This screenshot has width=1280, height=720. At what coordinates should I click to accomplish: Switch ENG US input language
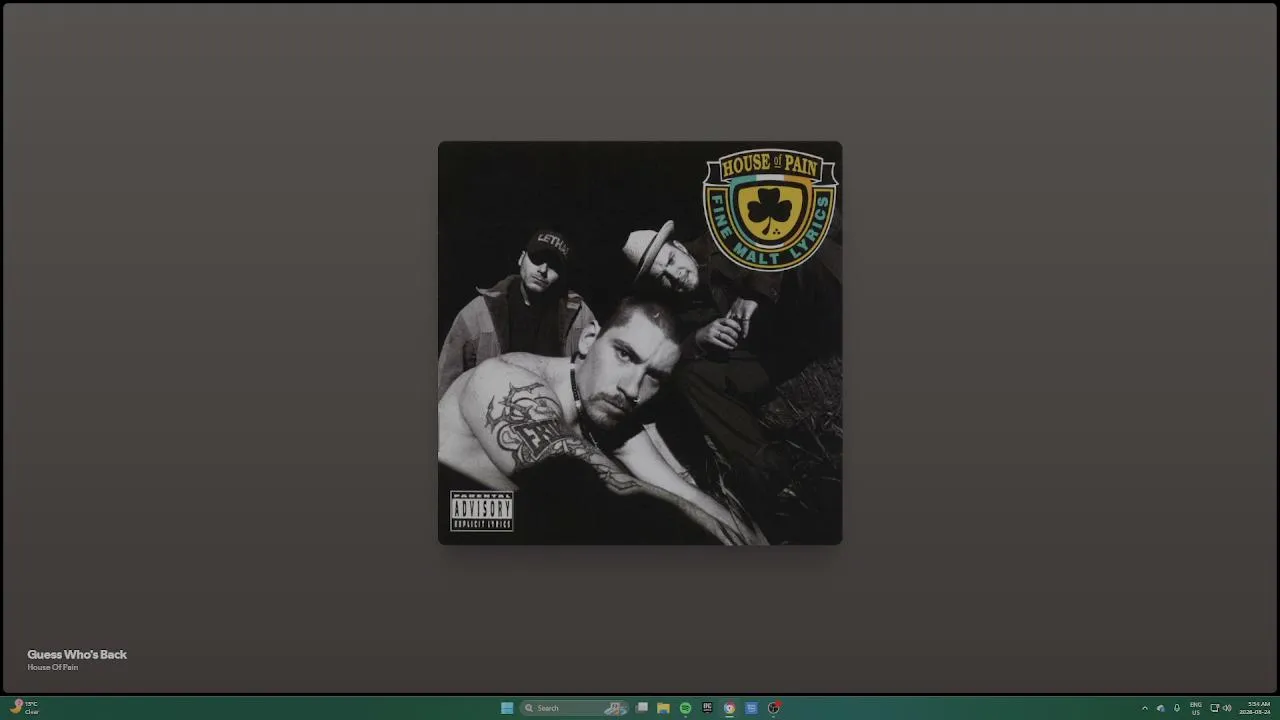tap(1195, 708)
